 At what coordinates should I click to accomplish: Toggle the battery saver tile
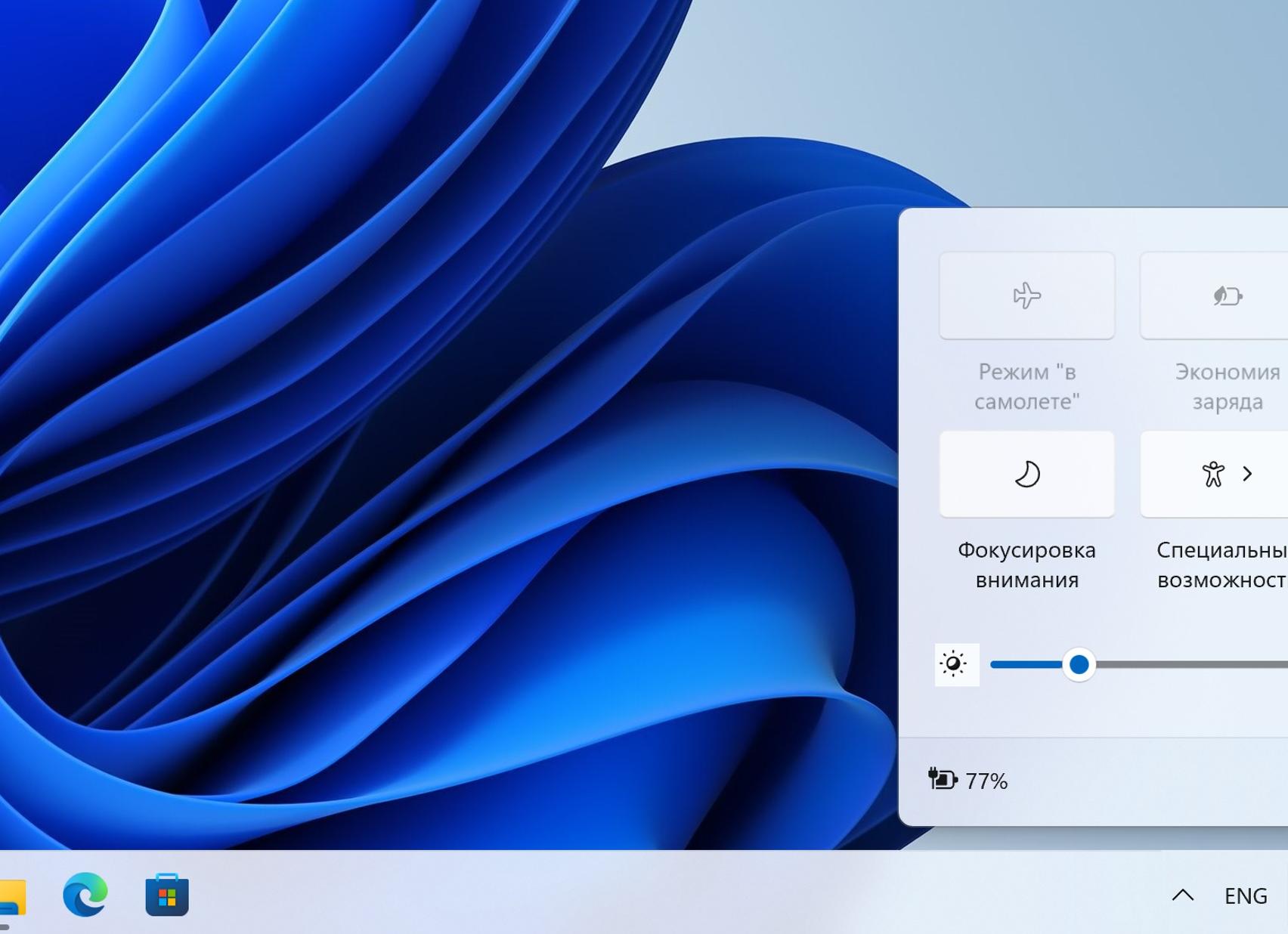coord(1214,295)
